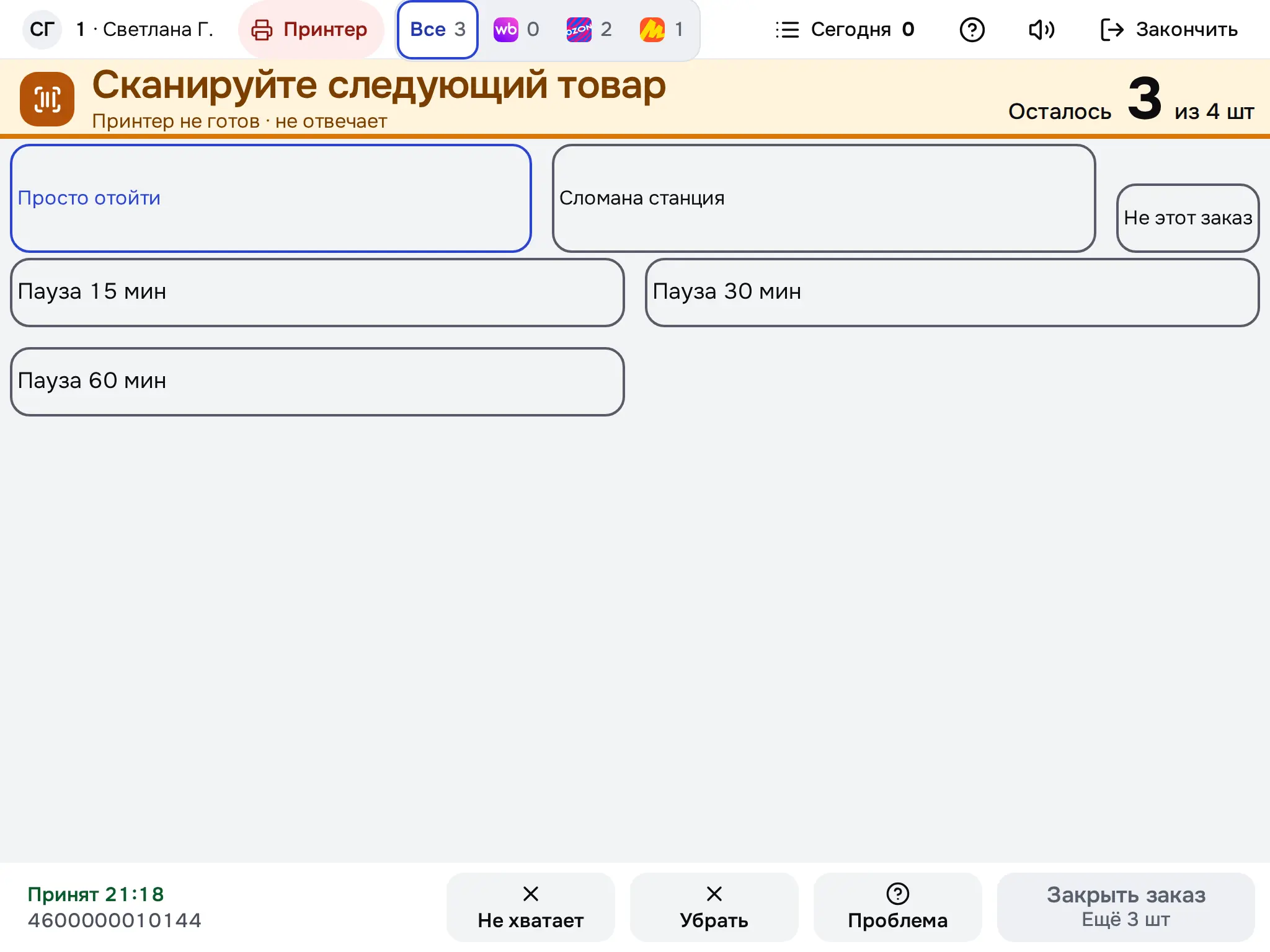The height and width of the screenshot is (952, 1270).
Task: Open Сегодня list of today's orders
Action: pyautogui.click(x=845, y=30)
